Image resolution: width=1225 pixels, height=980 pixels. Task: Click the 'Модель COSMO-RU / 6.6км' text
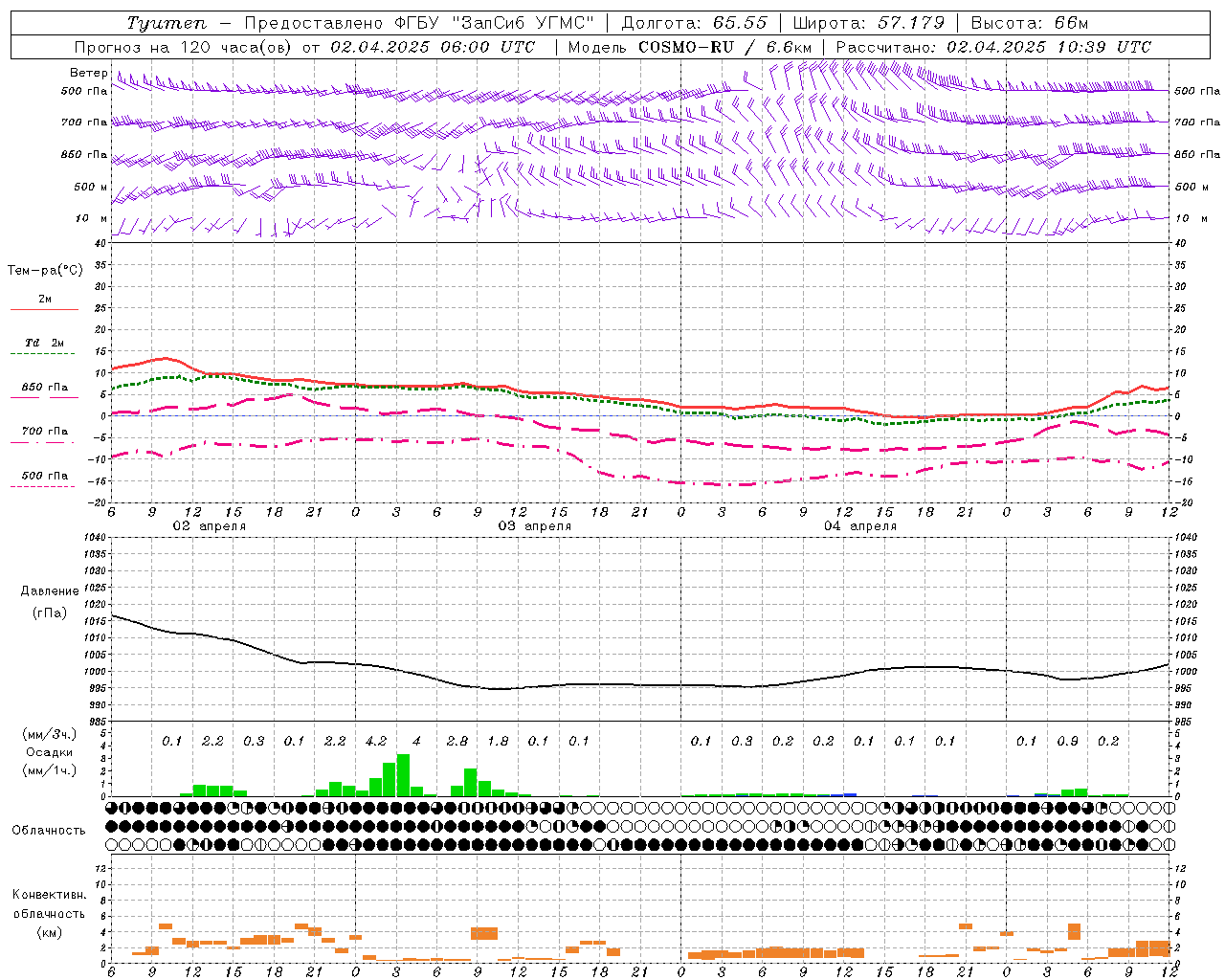[x=690, y=47]
